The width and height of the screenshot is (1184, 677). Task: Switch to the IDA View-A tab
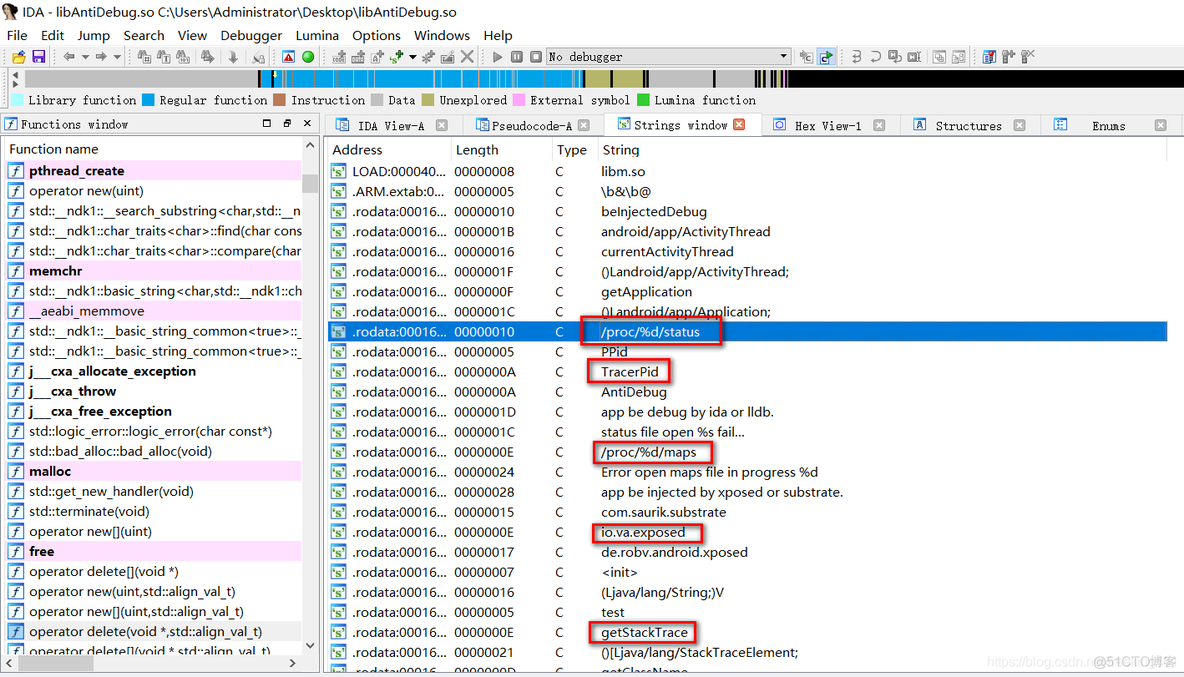(390, 125)
